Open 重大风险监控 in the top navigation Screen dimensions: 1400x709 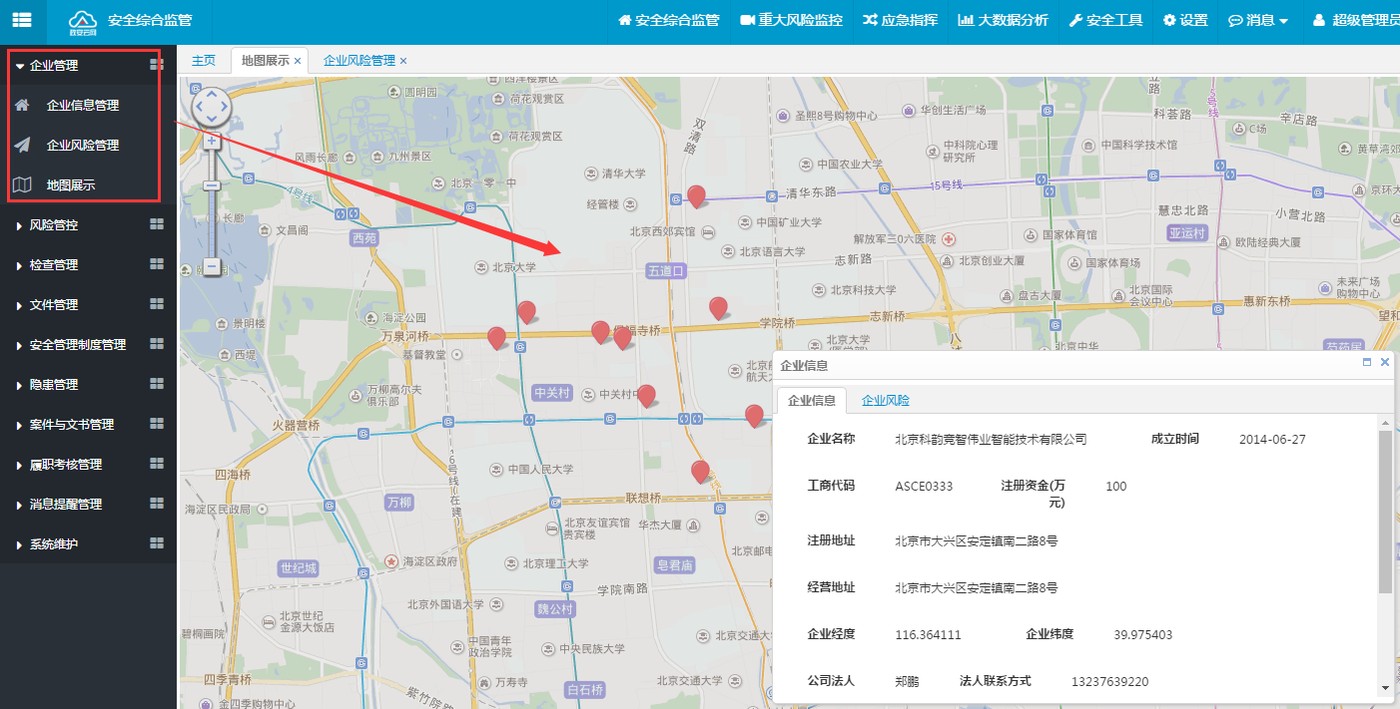tap(791, 20)
